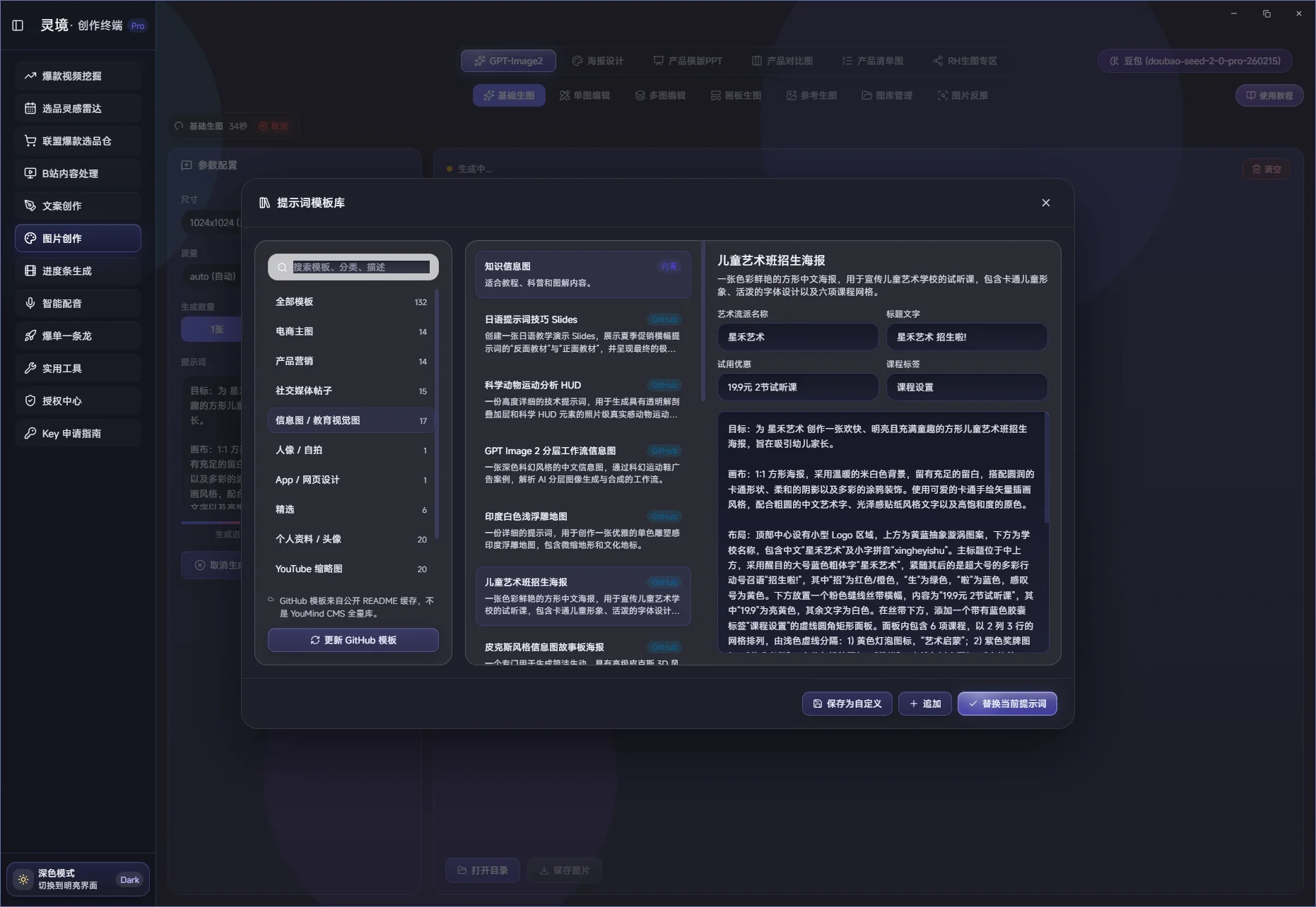Open the 豆包 model selector

tap(1195, 61)
